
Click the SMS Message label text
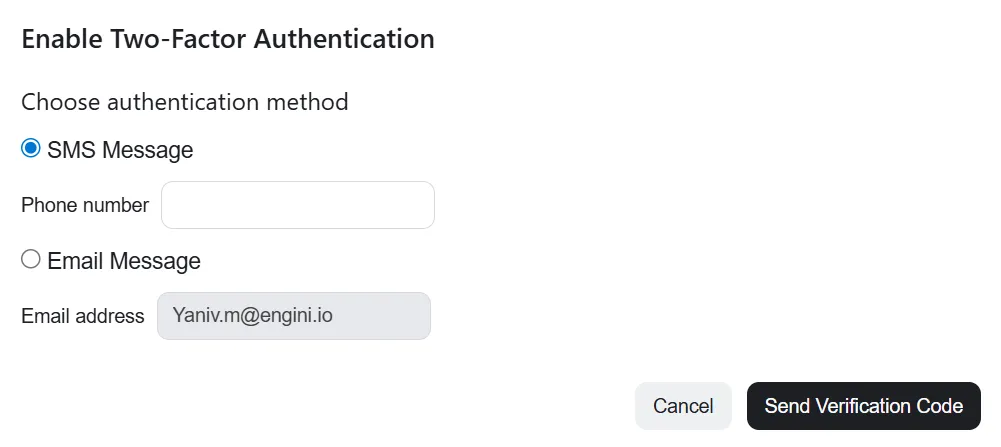click(120, 149)
